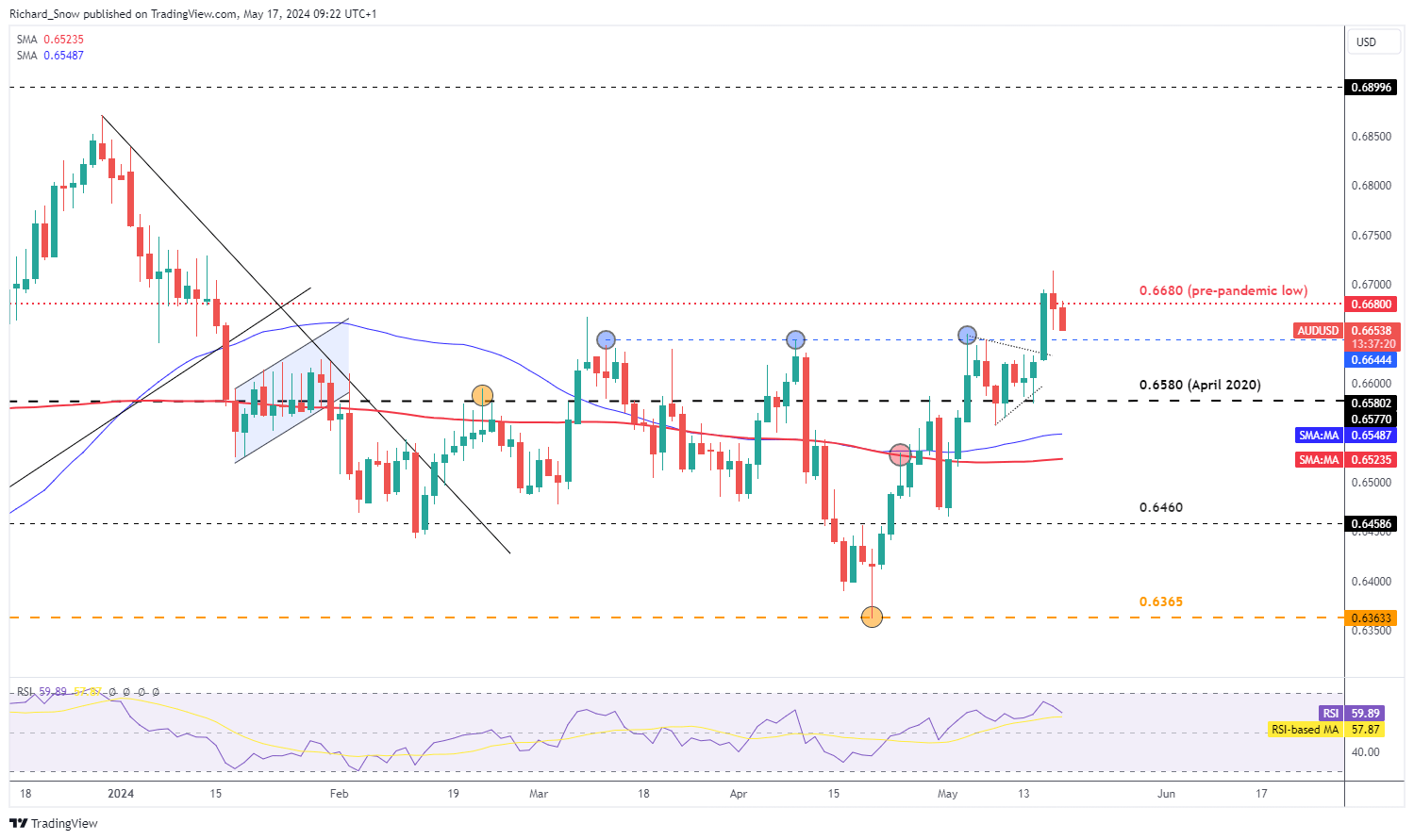Click the 0.6460 level annotation

click(1161, 507)
